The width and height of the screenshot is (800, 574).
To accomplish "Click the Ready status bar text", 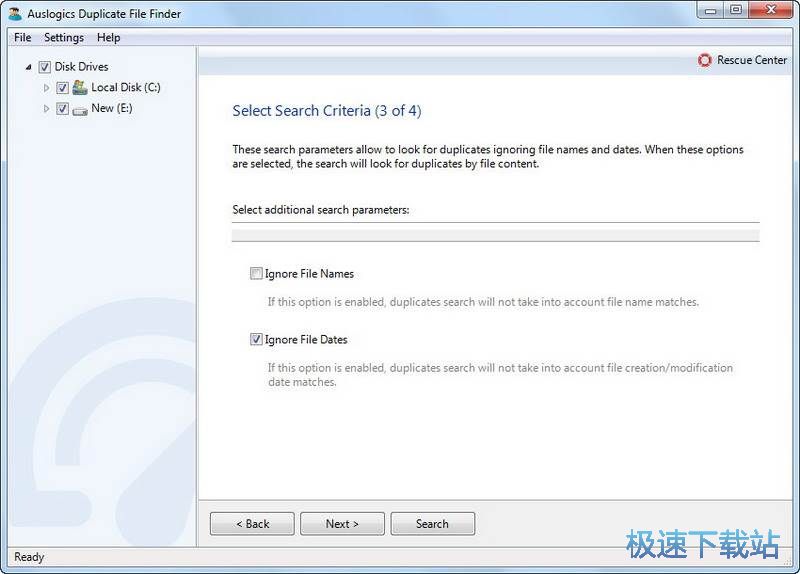I will (29, 557).
